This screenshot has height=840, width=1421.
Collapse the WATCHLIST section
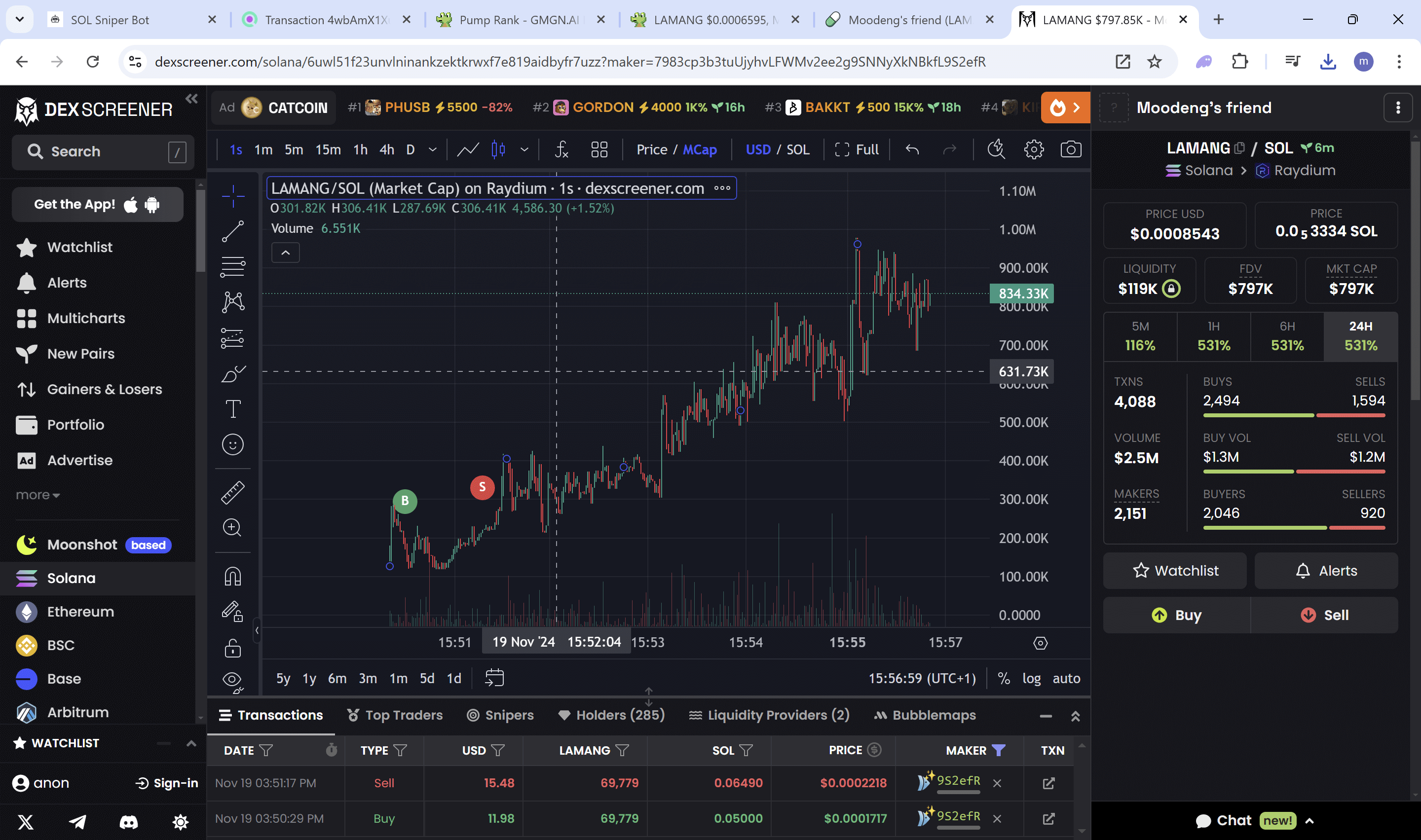point(191,743)
